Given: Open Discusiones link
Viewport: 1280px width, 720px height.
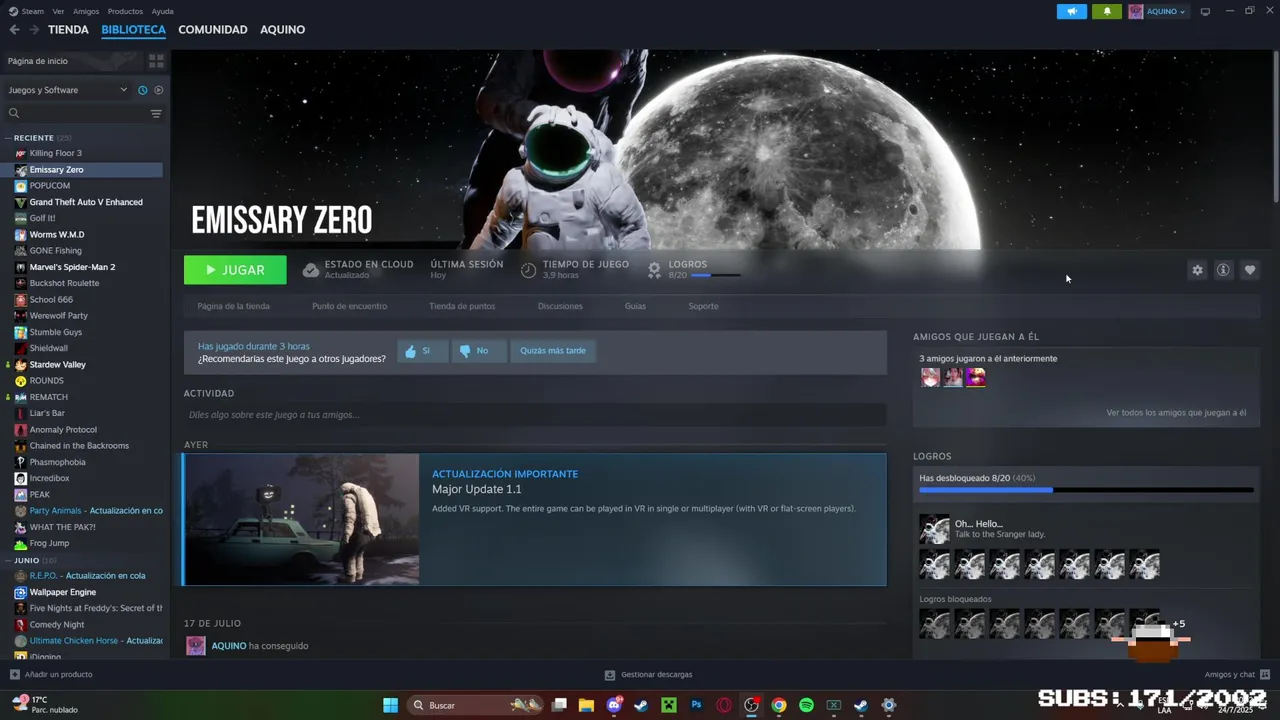Looking at the screenshot, I should pyautogui.click(x=560, y=306).
